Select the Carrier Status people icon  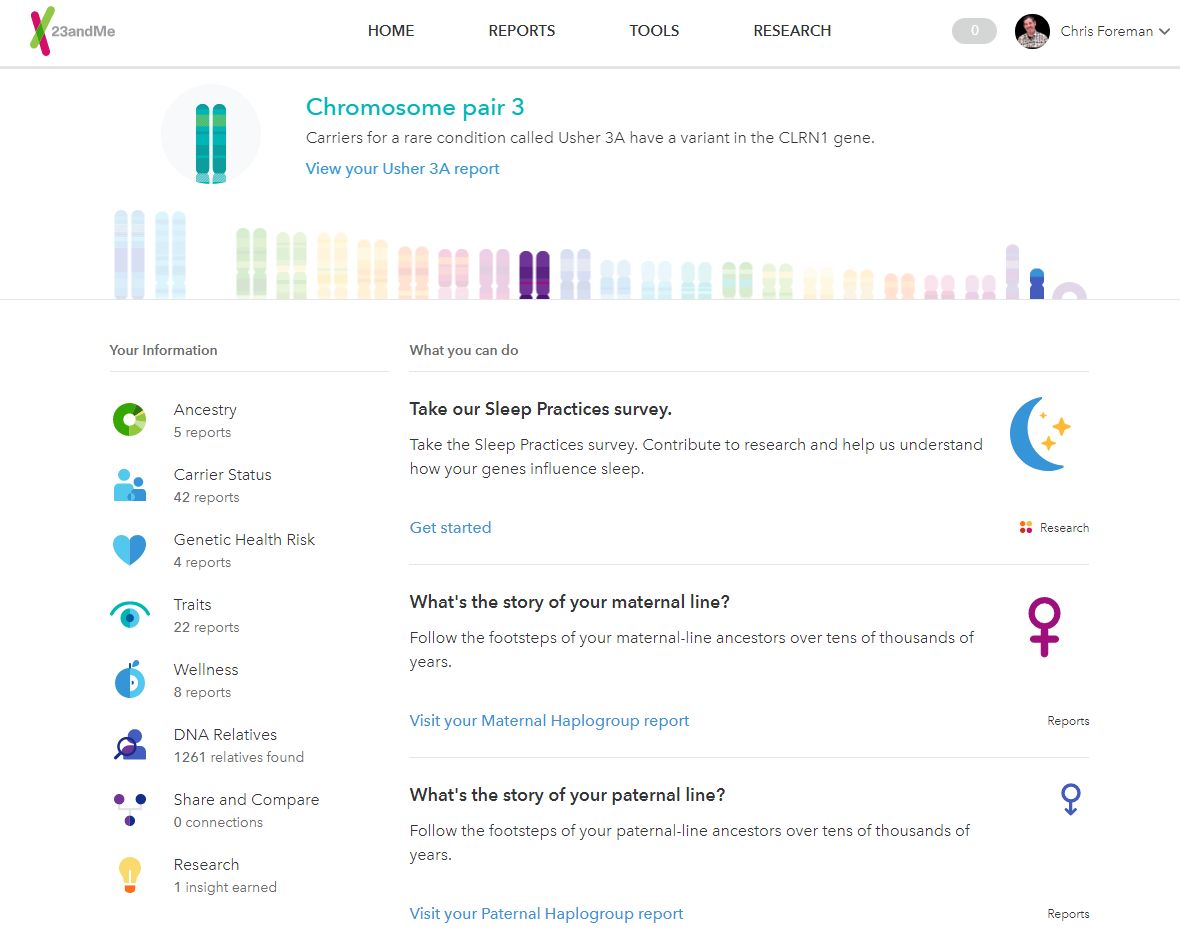(x=129, y=485)
